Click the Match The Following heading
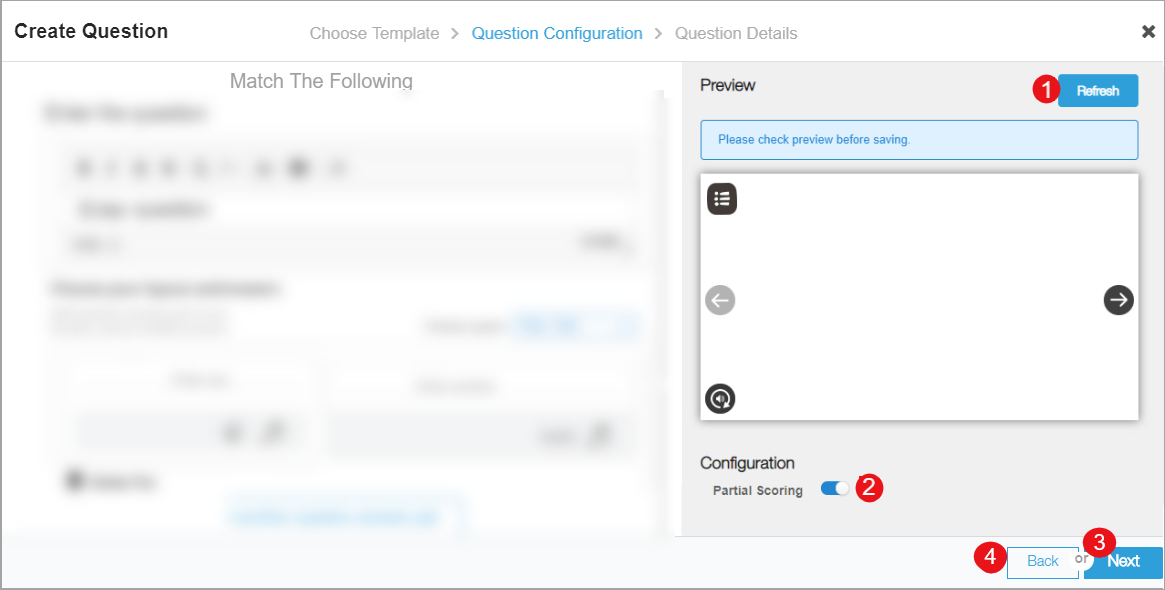The image size is (1165, 590). [x=321, y=81]
